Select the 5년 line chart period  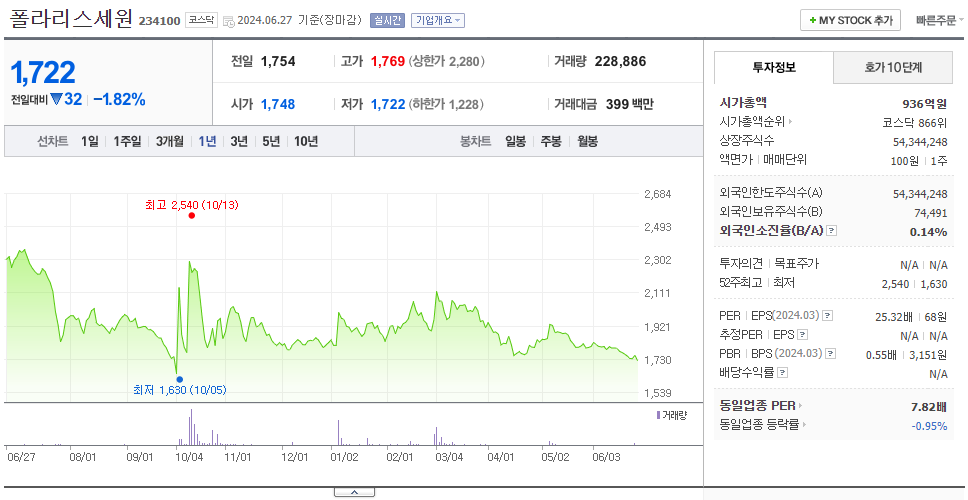click(x=271, y=141)
